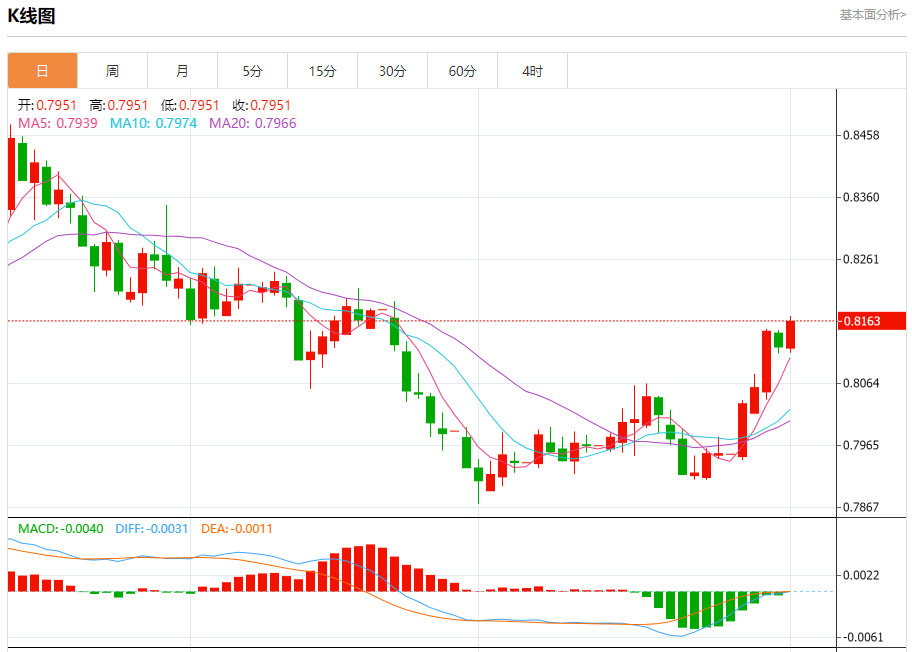This screenshot has height=652, width=912.
Task: Click the last red candlestick on the chart
Action: point(790,335)
